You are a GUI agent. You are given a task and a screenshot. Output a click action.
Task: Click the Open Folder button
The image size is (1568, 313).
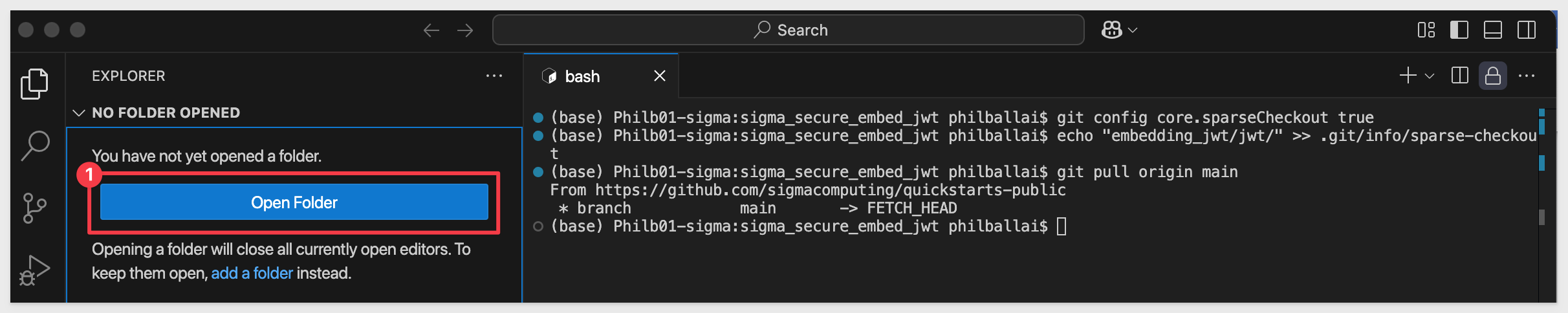click(294, 202)
